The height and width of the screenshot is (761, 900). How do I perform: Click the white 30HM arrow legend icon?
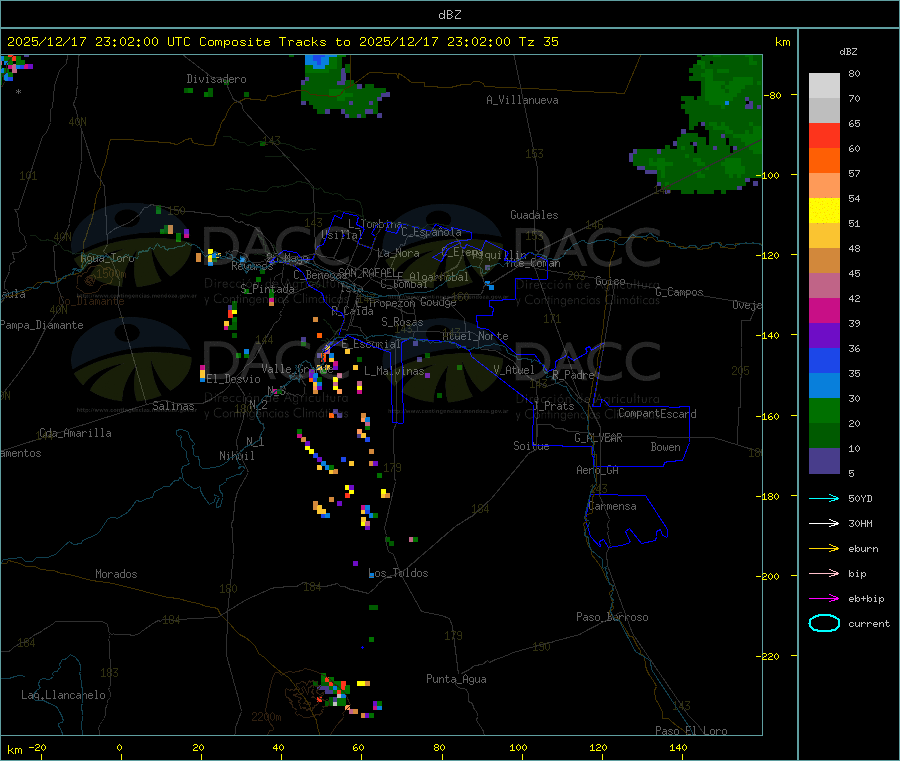click(824, 523)
